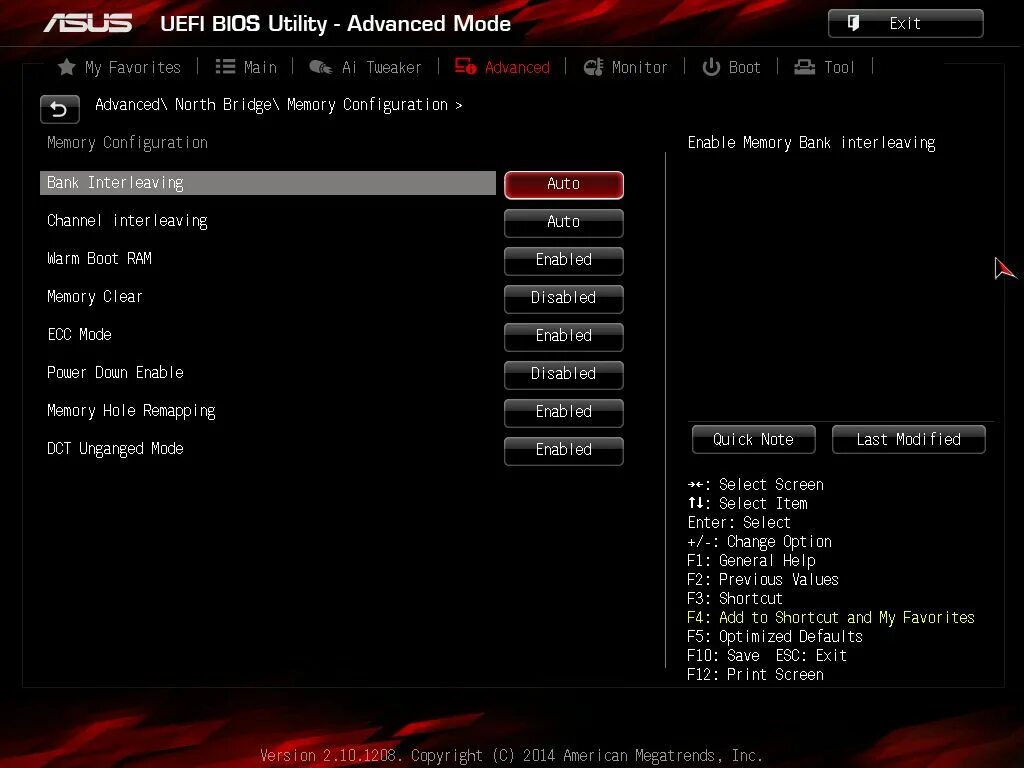Click the door icon in Exit button

[854, 23]
